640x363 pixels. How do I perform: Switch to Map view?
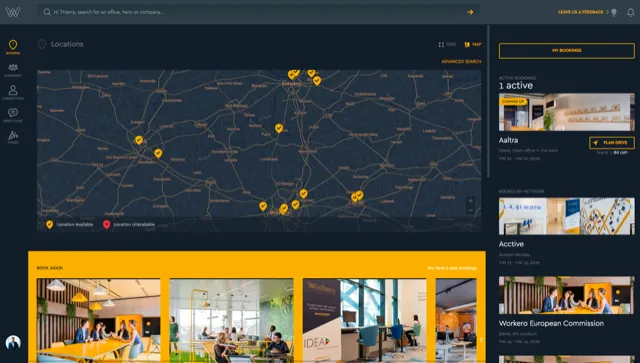[x=473, y=44]
